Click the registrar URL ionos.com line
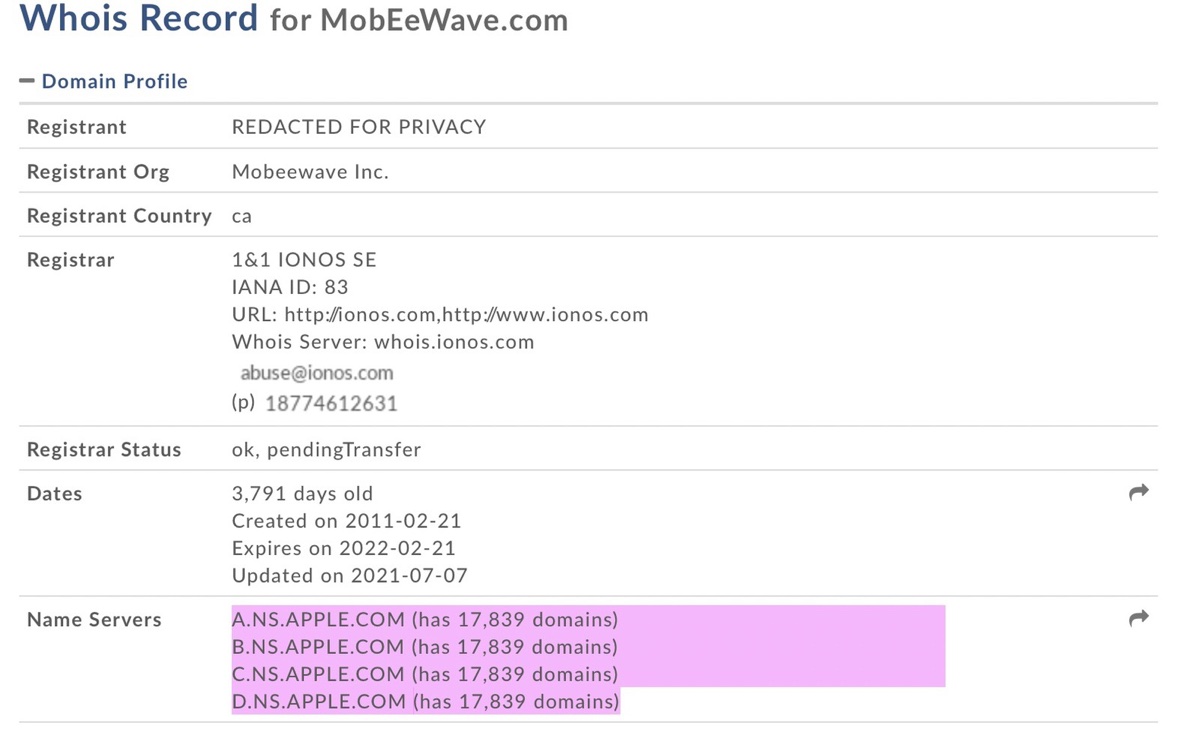Viewport: 1200px width, 729px height. [x=440, y=314]
